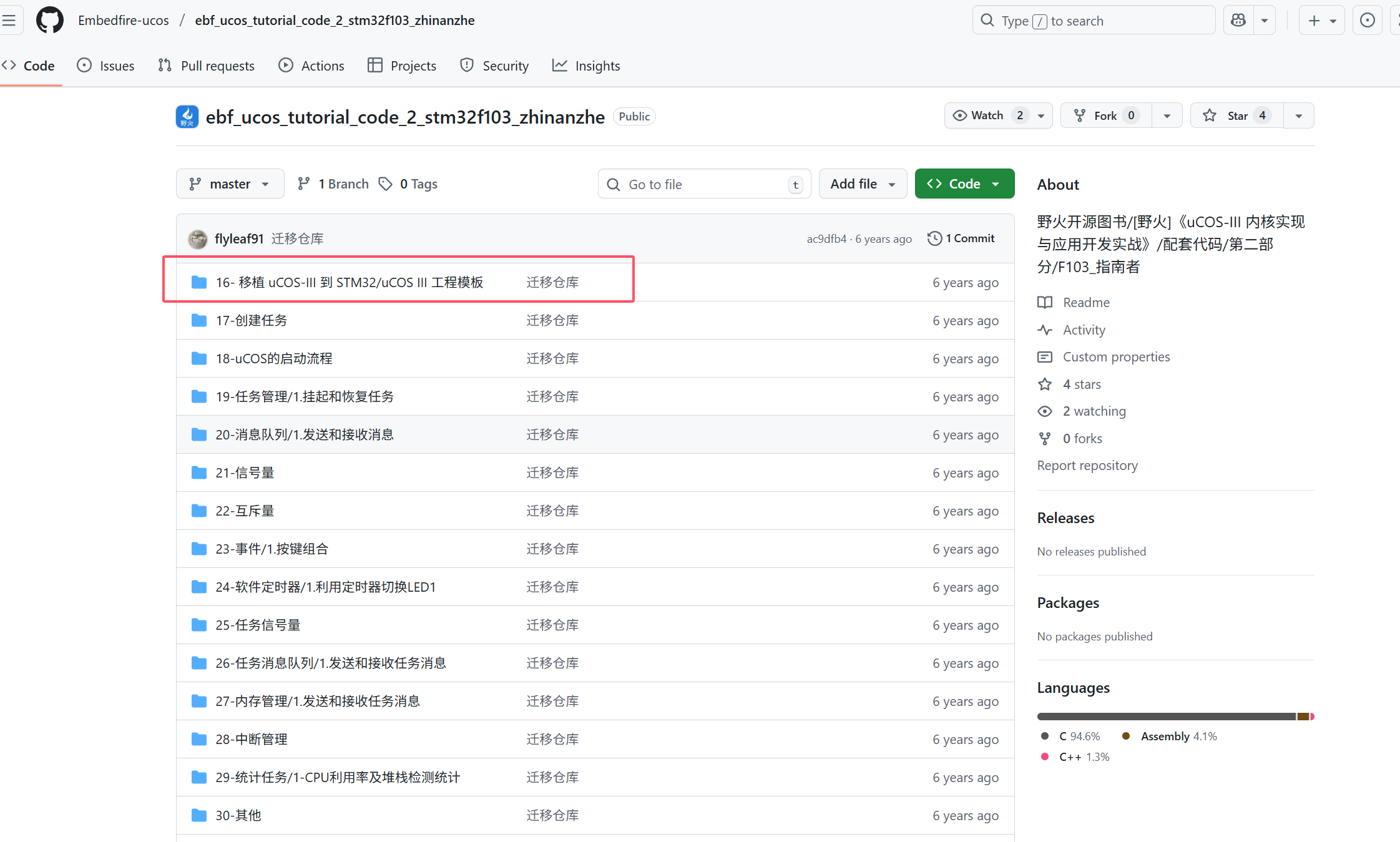1400x842 pixels.
Task: Star this repository
Action: click(1236, 116)
